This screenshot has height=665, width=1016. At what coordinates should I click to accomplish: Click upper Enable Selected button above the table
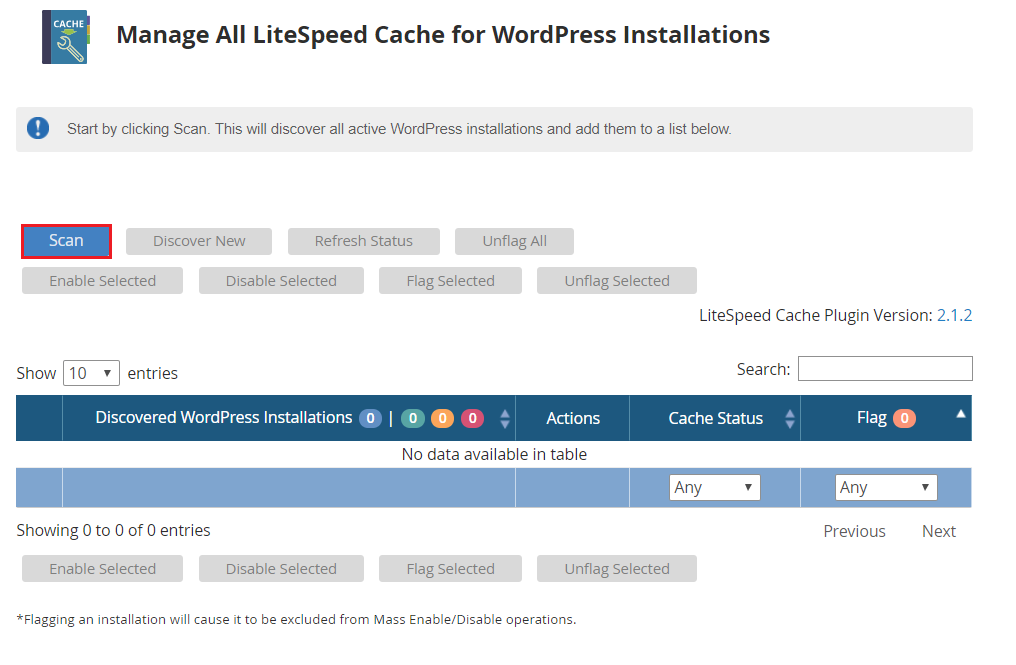coord(102,281)
